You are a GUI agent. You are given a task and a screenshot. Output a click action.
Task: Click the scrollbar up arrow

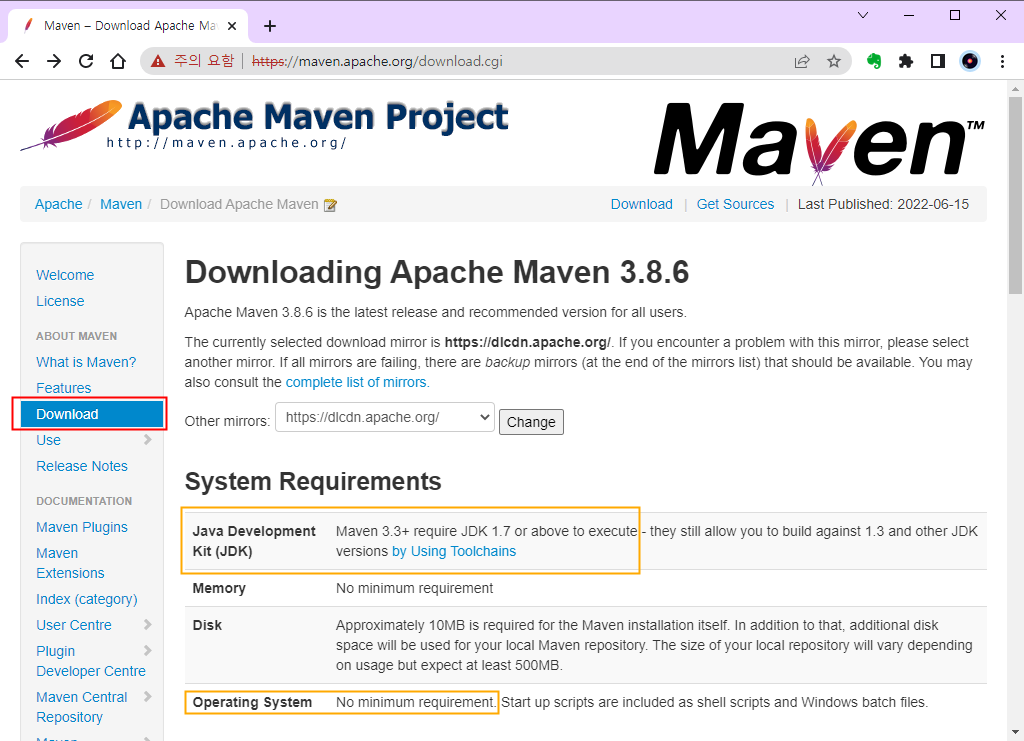(1016, 89)
